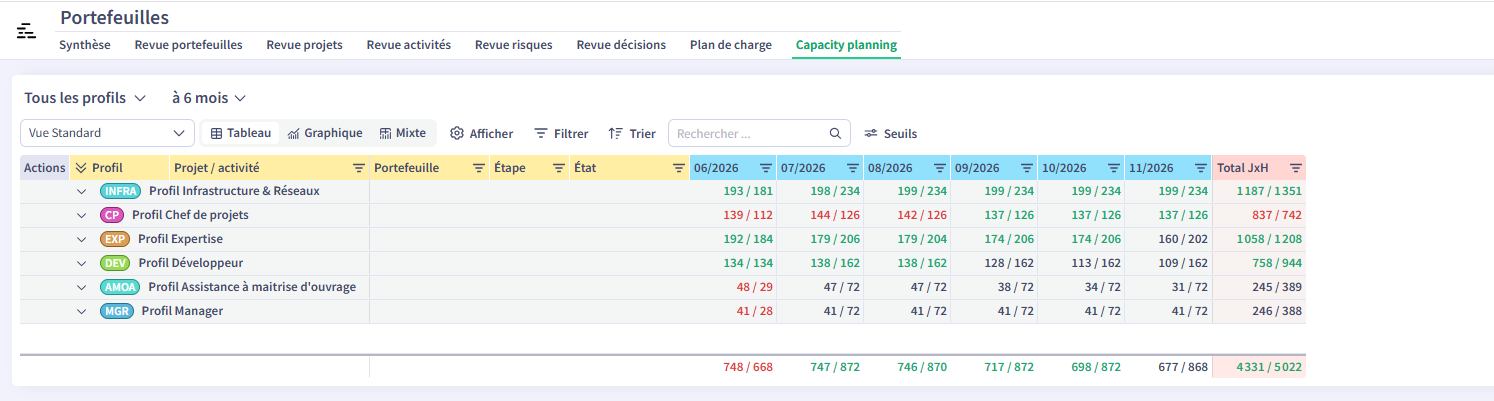The image size is (1494, 401).
Task: Open filter icon in 10/2026 column header
Action: click(1114, 168)
